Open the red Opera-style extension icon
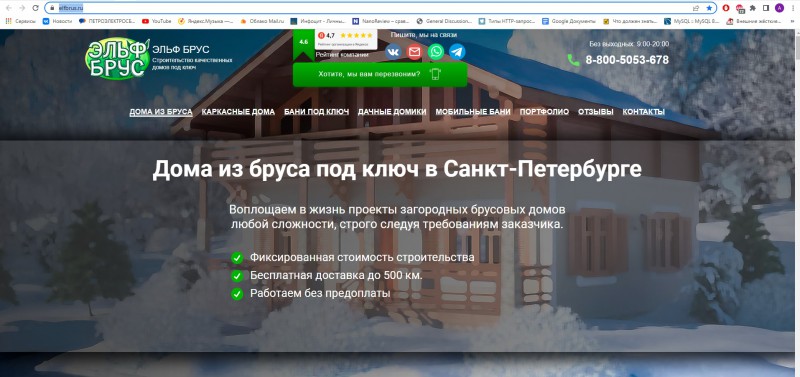 (x=726, y=8)
